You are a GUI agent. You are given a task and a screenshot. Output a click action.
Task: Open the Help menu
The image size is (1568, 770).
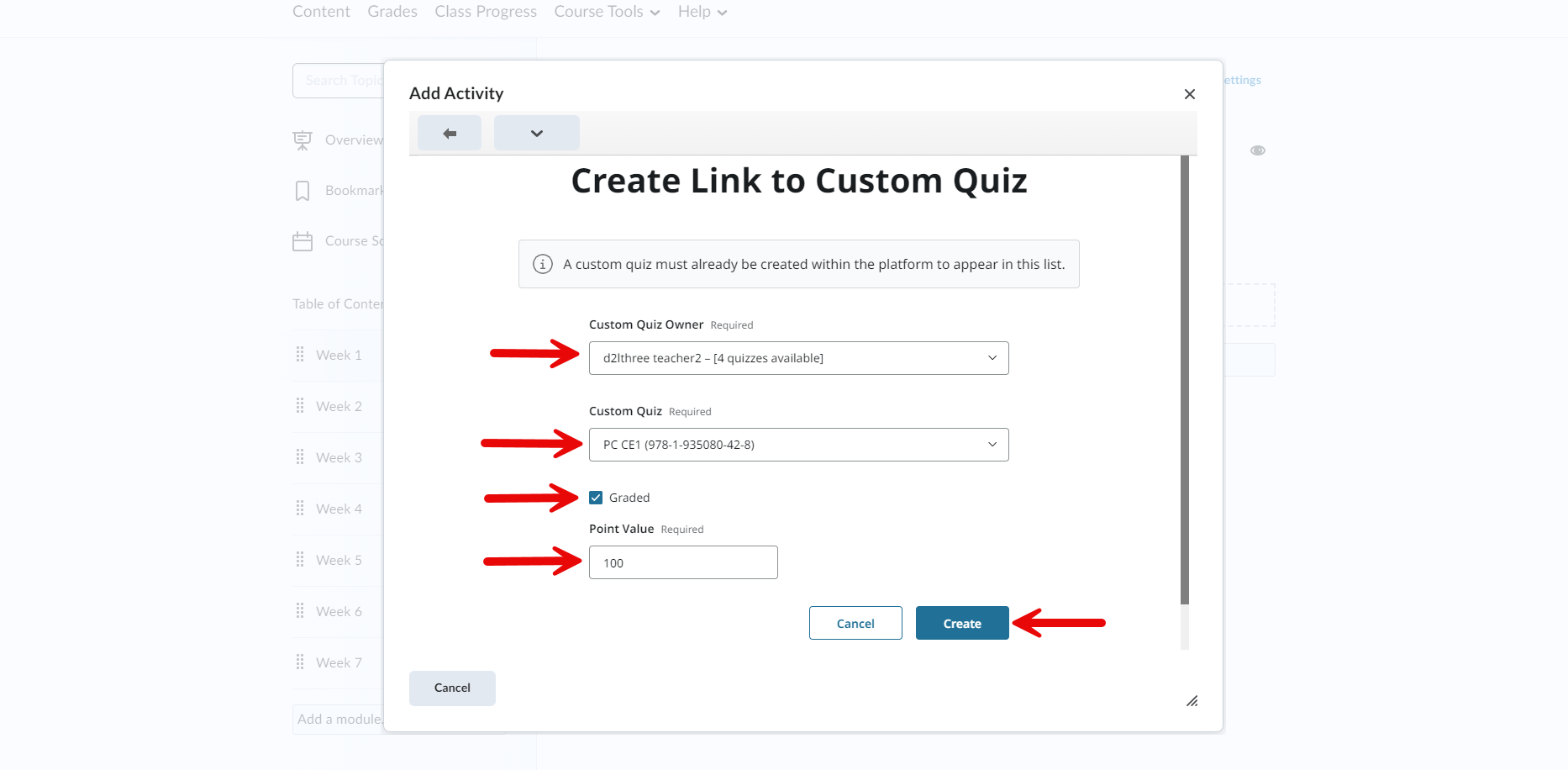[x=702, y=12]
